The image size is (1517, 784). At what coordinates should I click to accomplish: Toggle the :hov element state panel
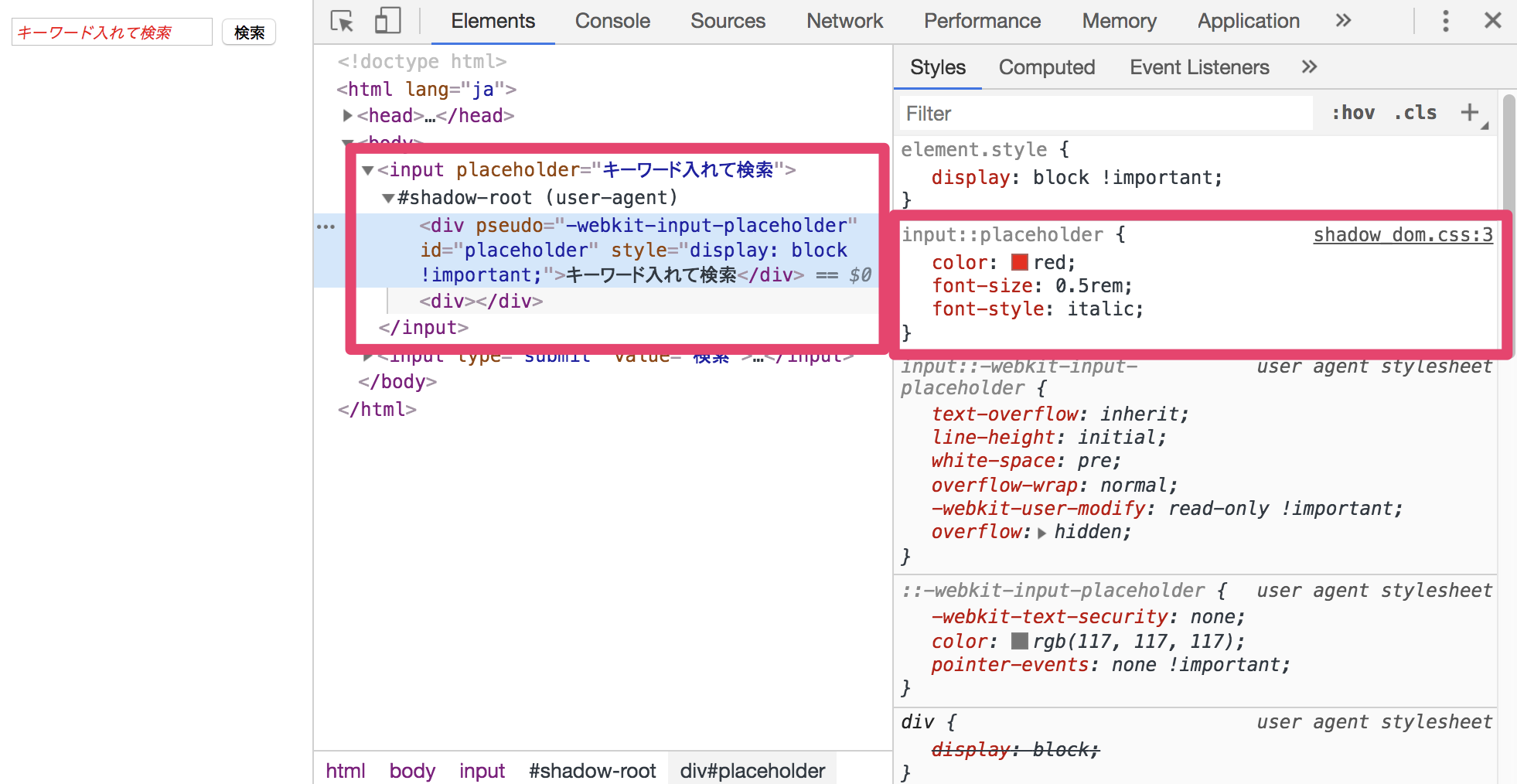pyautogui.click(x=1352, y=113)
